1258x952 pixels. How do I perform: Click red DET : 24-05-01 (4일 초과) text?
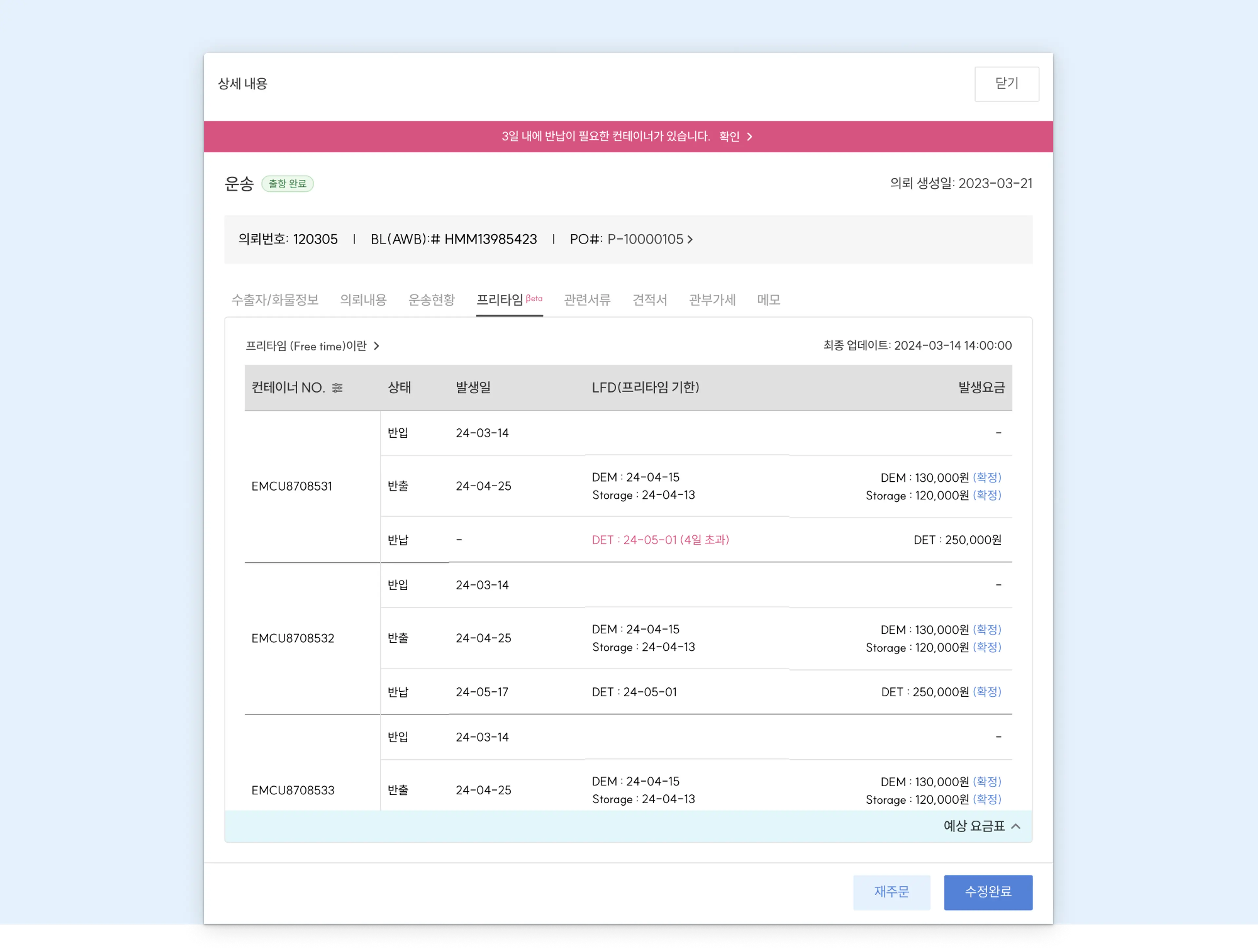(660, 540)
